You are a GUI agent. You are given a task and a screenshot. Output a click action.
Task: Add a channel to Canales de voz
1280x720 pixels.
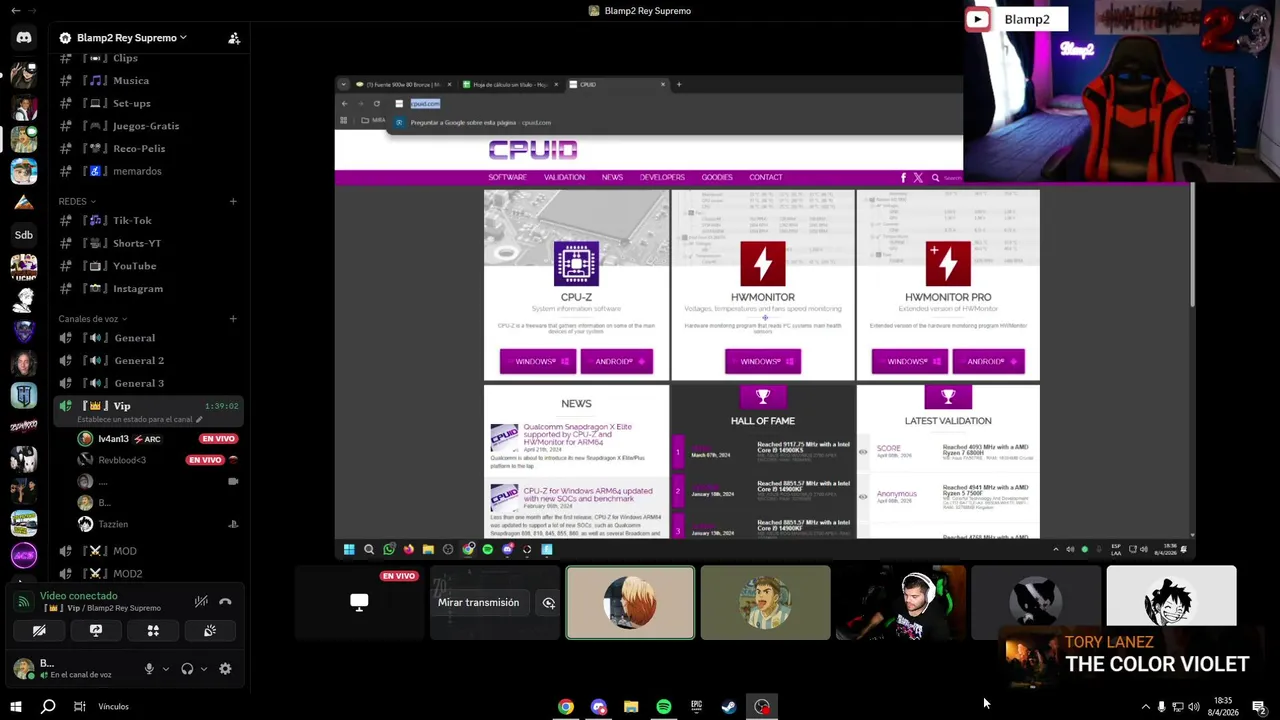[x=233, y=319]
